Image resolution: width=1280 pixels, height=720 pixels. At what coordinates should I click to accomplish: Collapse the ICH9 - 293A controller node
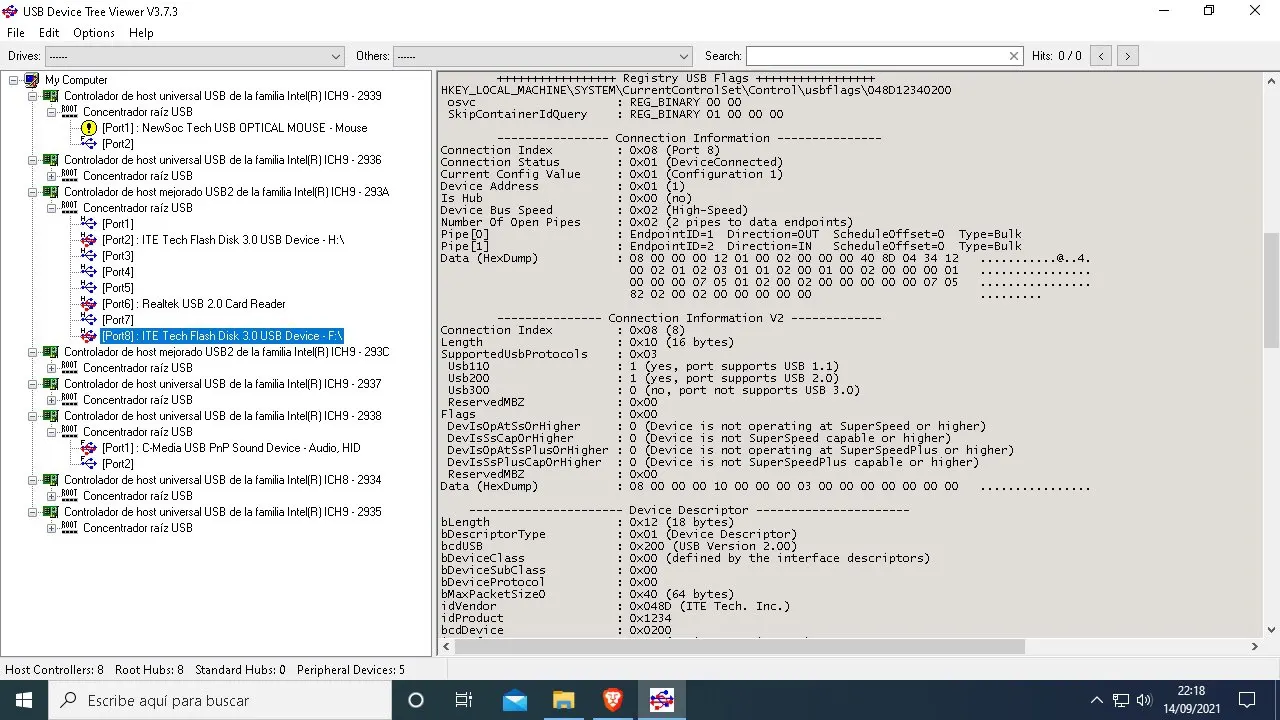pyautogui.click(x=33, y=192)
